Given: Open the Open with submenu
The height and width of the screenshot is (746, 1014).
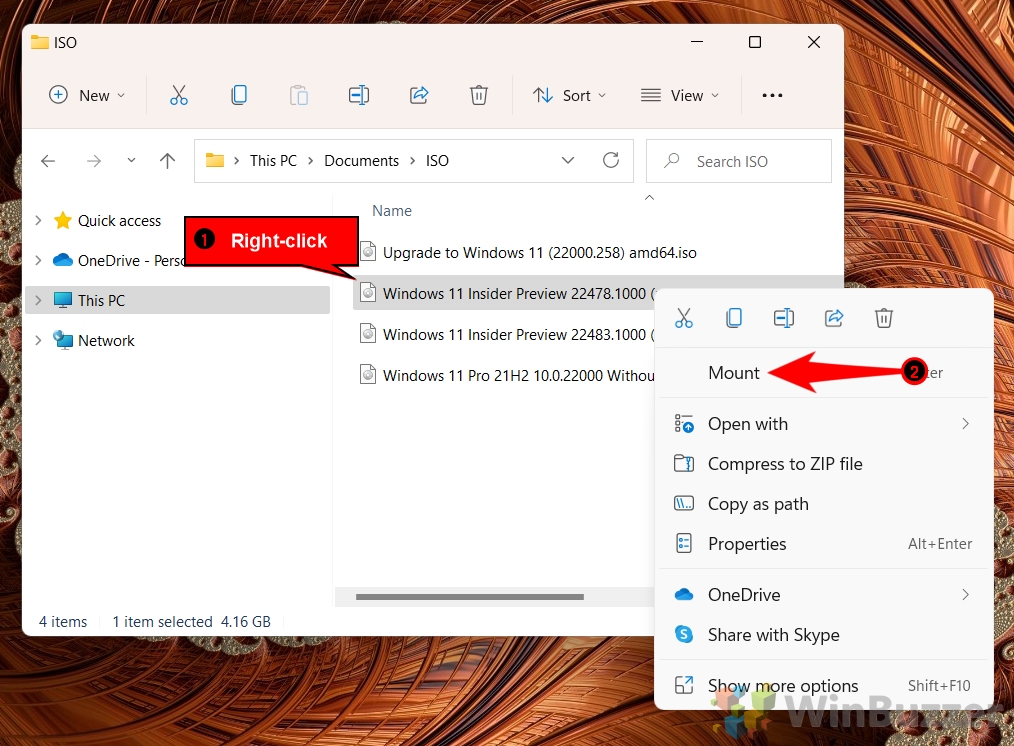Looking at the screenshot, I should click(748, 424).
